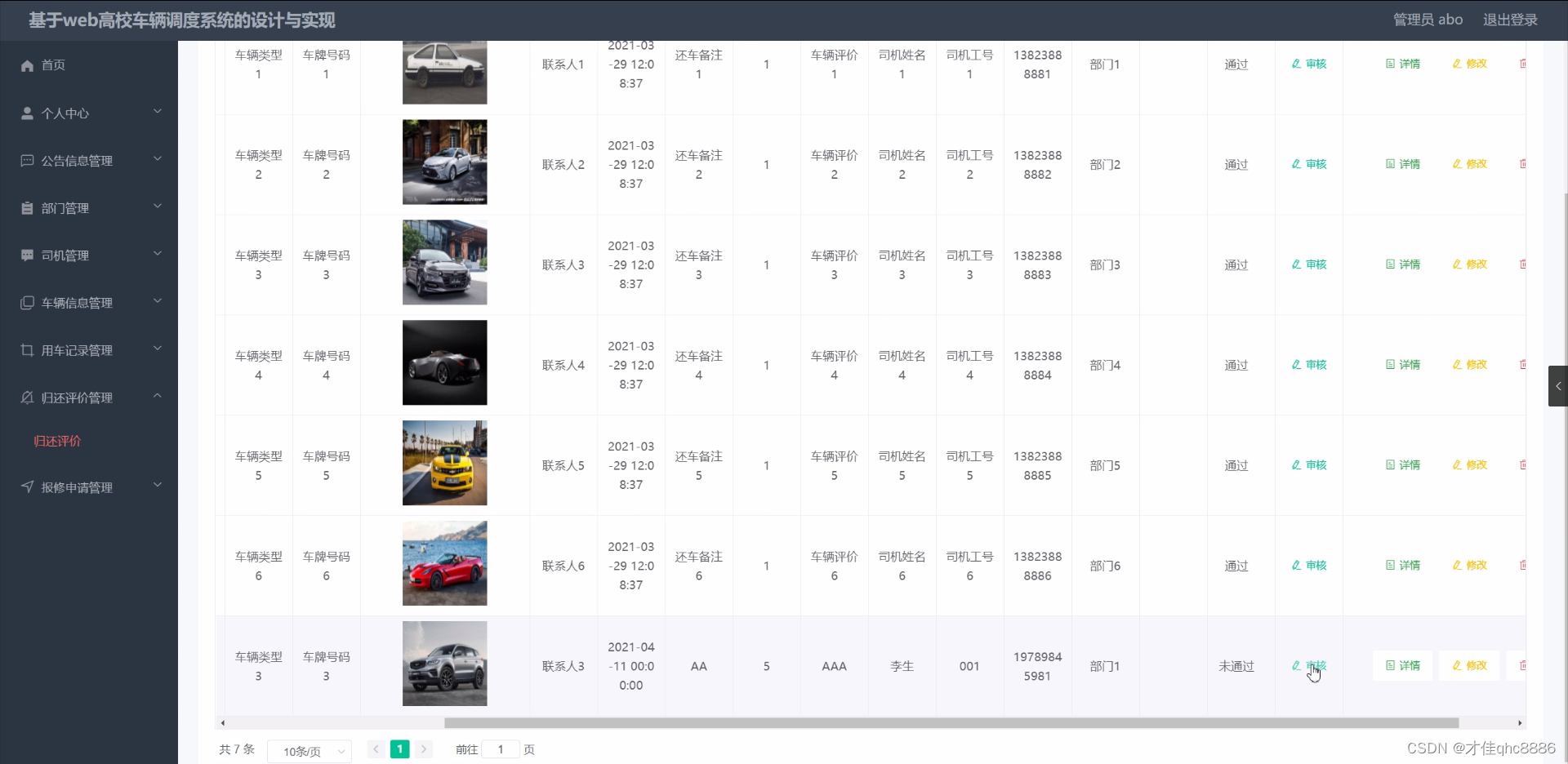Click 审核 in the 联系人2 row
This screenshot has height=764, width=1568.
pyautogui.click(x=1309, y=164)
